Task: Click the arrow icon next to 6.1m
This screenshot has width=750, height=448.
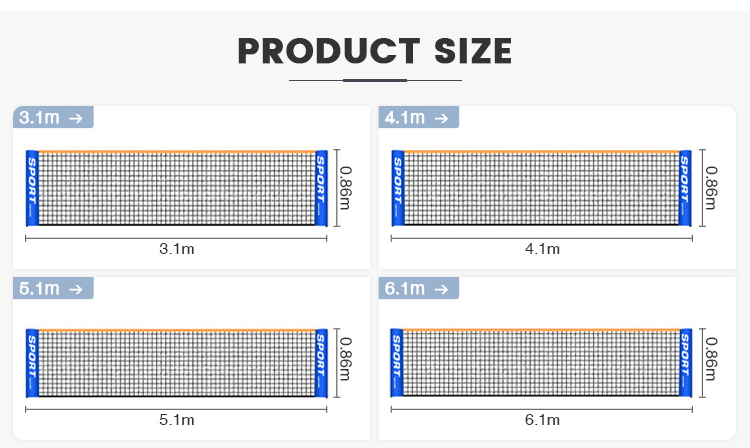Action: pyautogui.click(x=441, y=289)
